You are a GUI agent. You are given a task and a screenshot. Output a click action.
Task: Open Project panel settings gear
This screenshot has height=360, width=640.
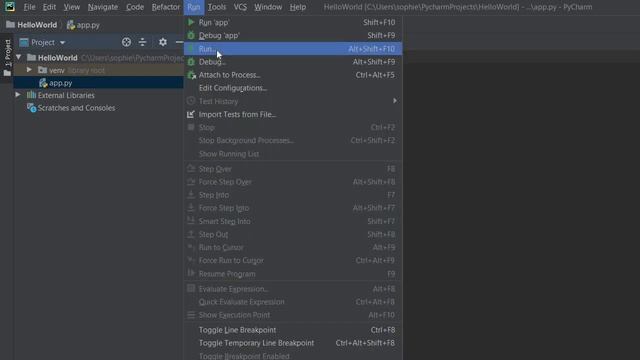[163, 42]
